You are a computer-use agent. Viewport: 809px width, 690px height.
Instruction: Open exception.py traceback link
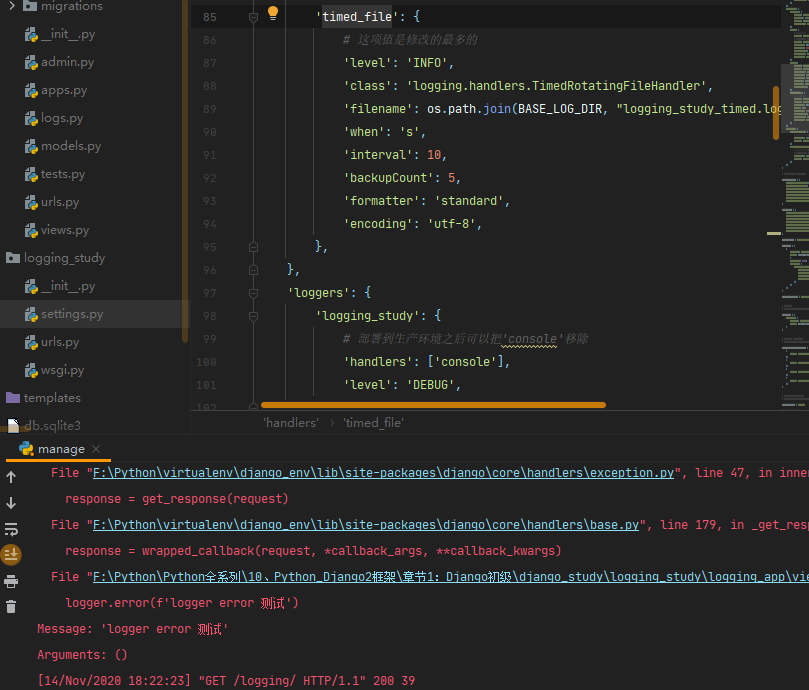383,473
